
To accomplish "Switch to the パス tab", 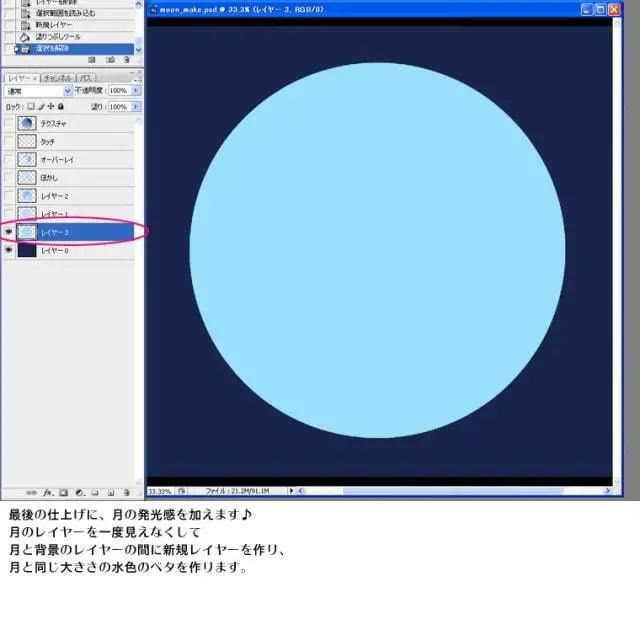I will pos(86,77).
